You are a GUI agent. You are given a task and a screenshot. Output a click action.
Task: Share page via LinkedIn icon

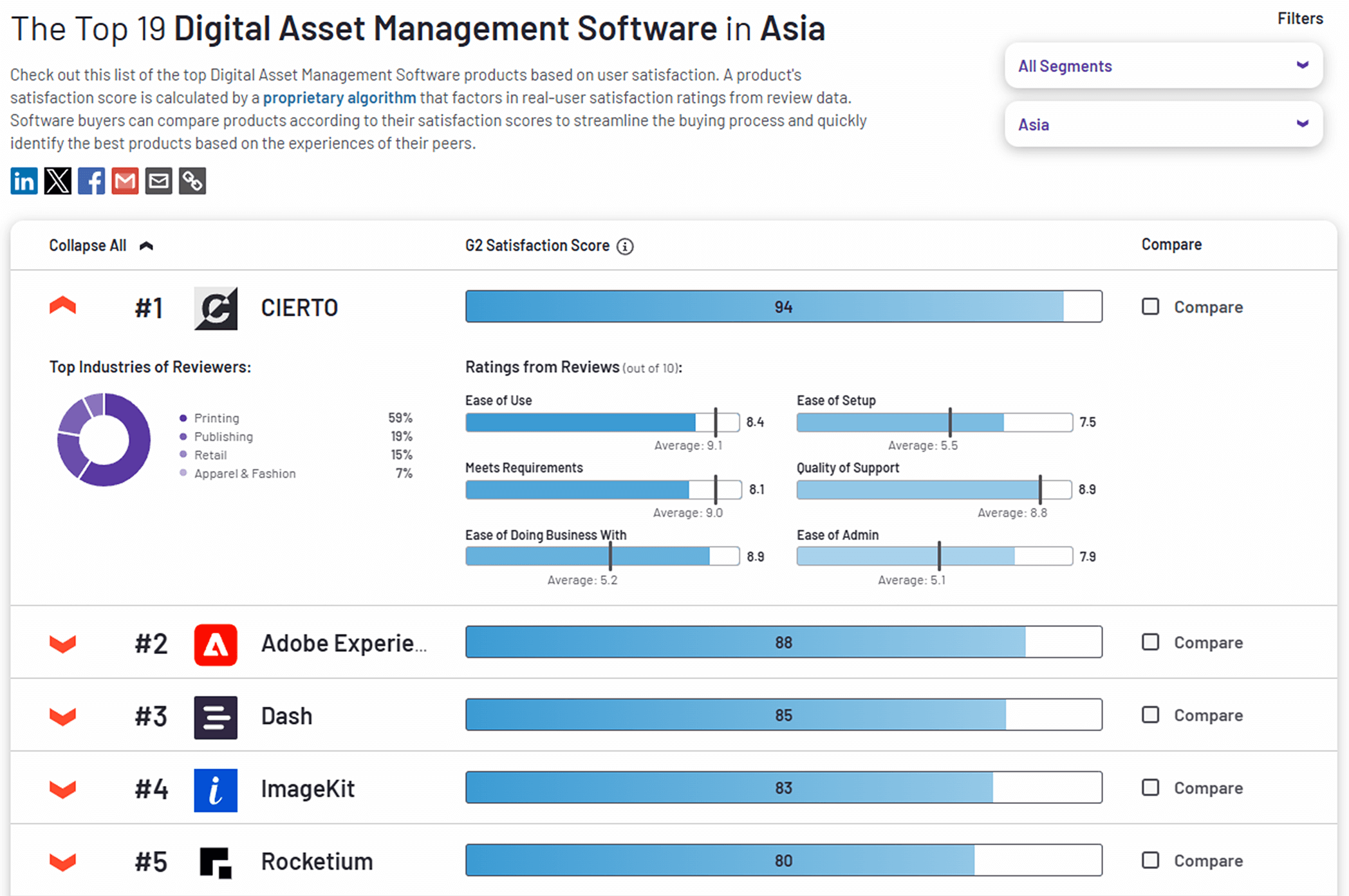pyautogui.click(x=24, y=181)
